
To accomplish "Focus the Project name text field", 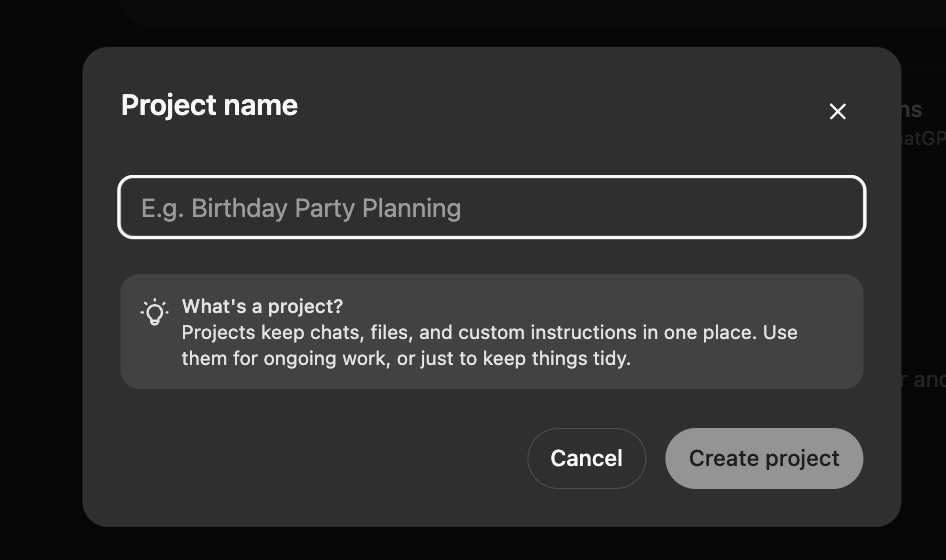I will 491,208.
